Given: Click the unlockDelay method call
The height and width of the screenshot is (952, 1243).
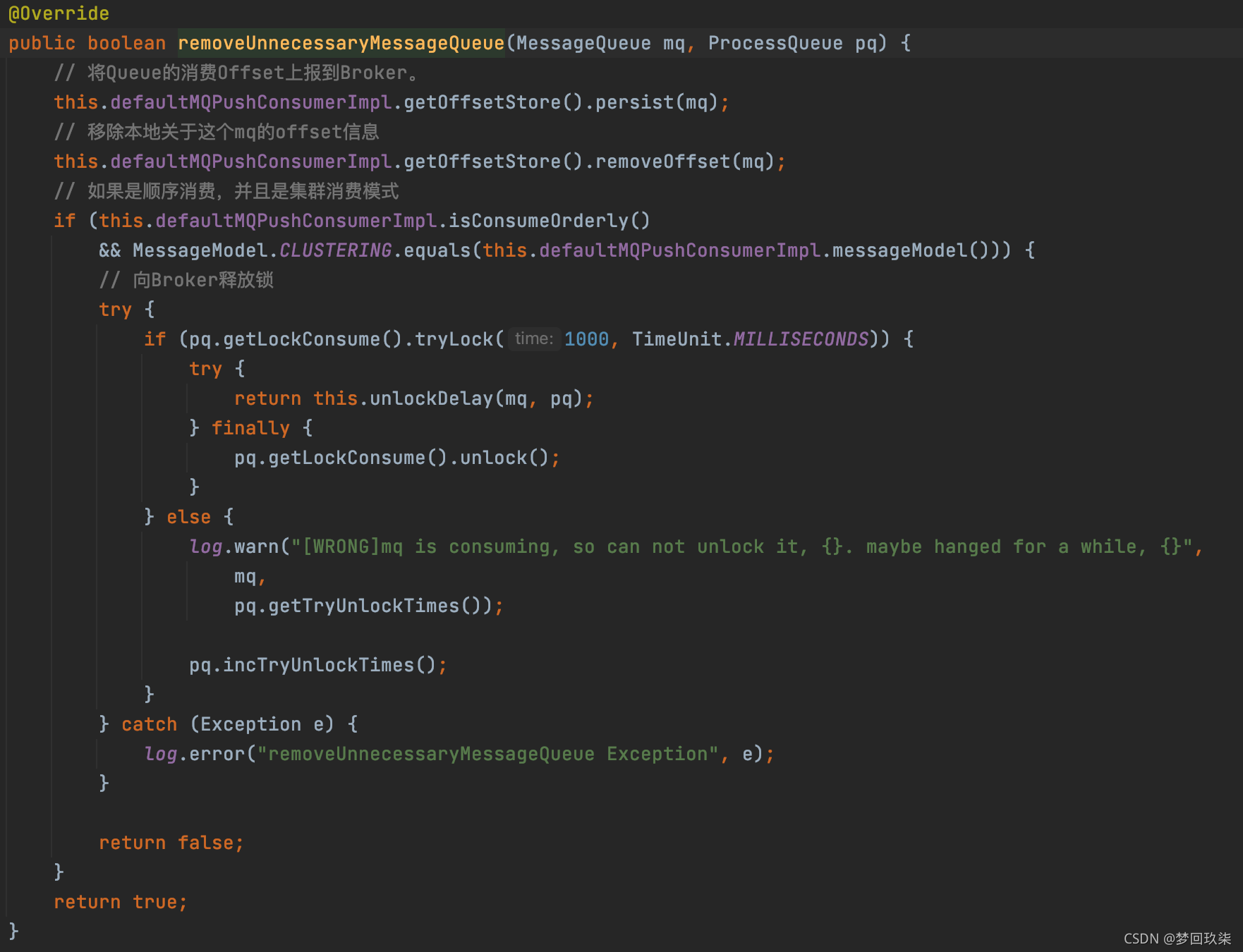Looking at the screenshot, I should pyautogui.click(x=431, y=398).
